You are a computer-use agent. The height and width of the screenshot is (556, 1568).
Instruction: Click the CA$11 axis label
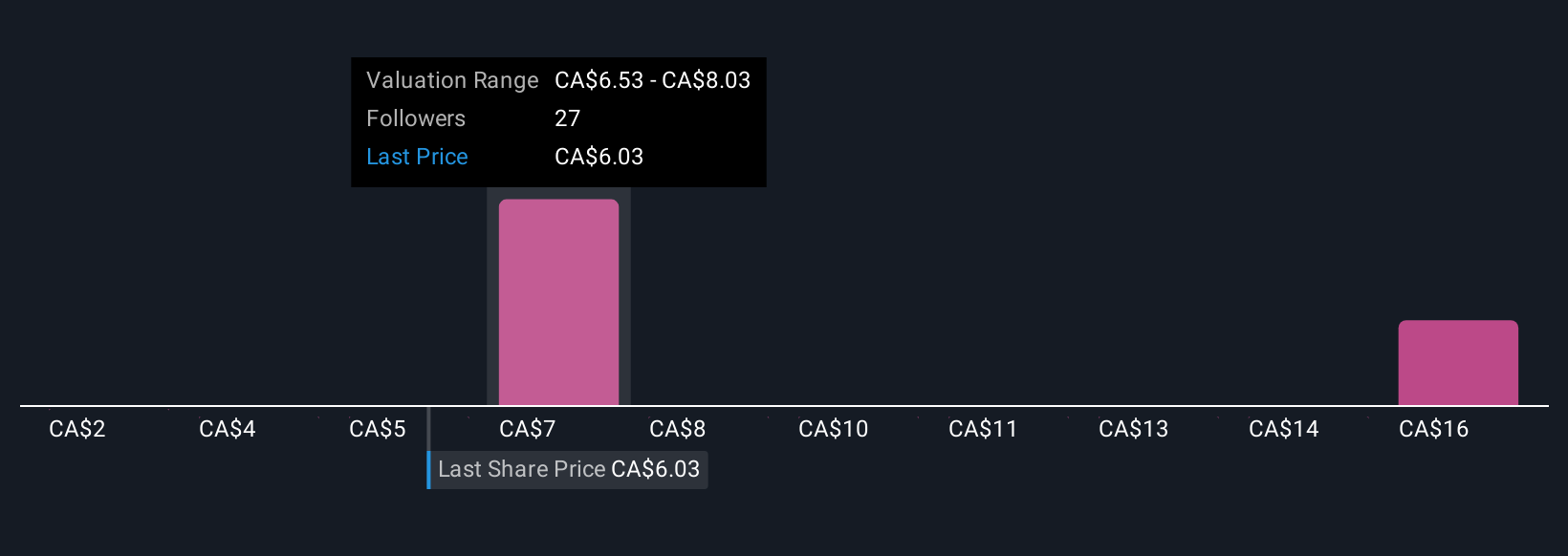(983, 429)
